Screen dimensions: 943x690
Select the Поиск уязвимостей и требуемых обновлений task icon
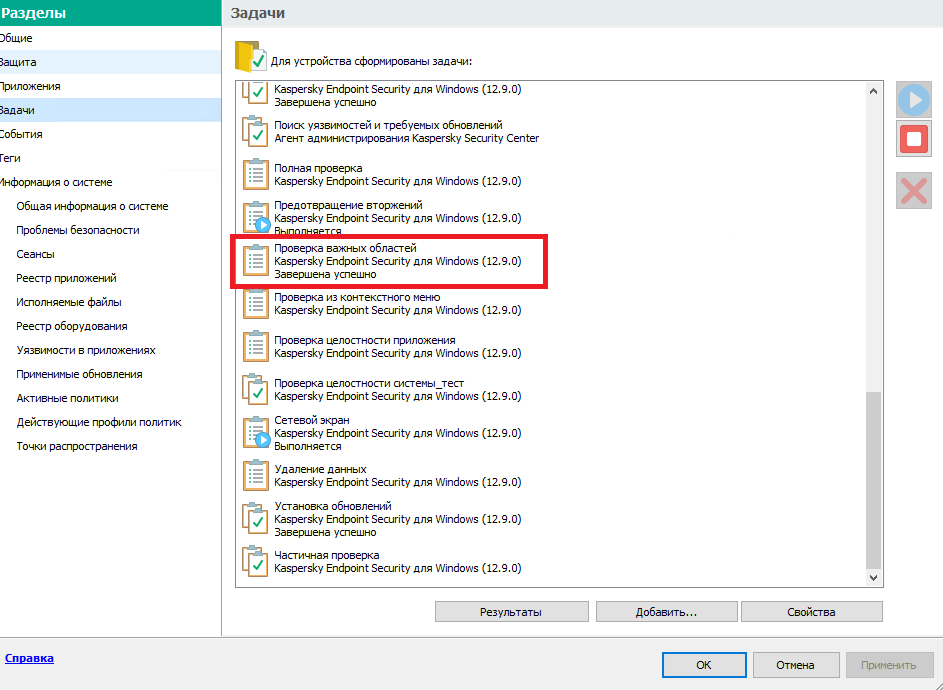tap(256, 131)
